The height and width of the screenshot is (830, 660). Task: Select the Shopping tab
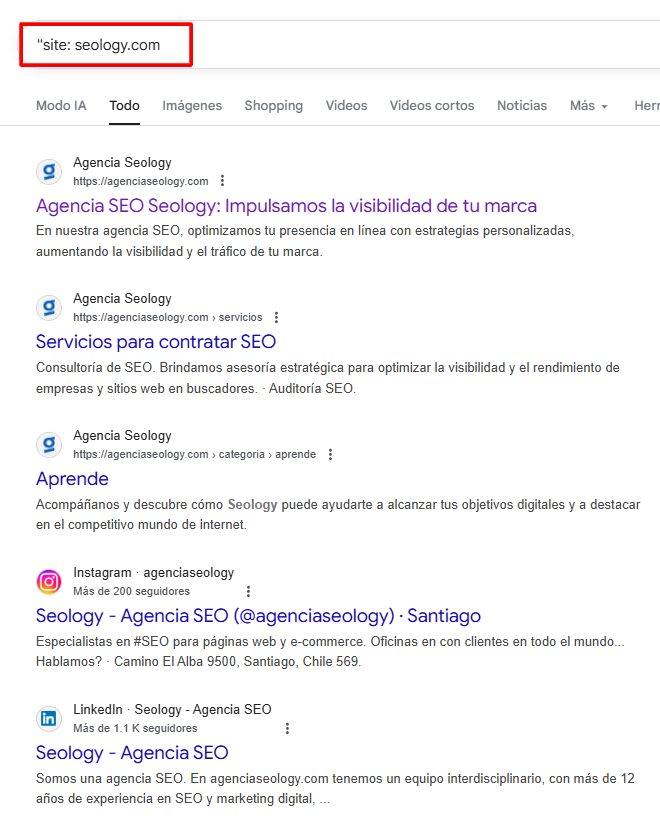[273, 106]
